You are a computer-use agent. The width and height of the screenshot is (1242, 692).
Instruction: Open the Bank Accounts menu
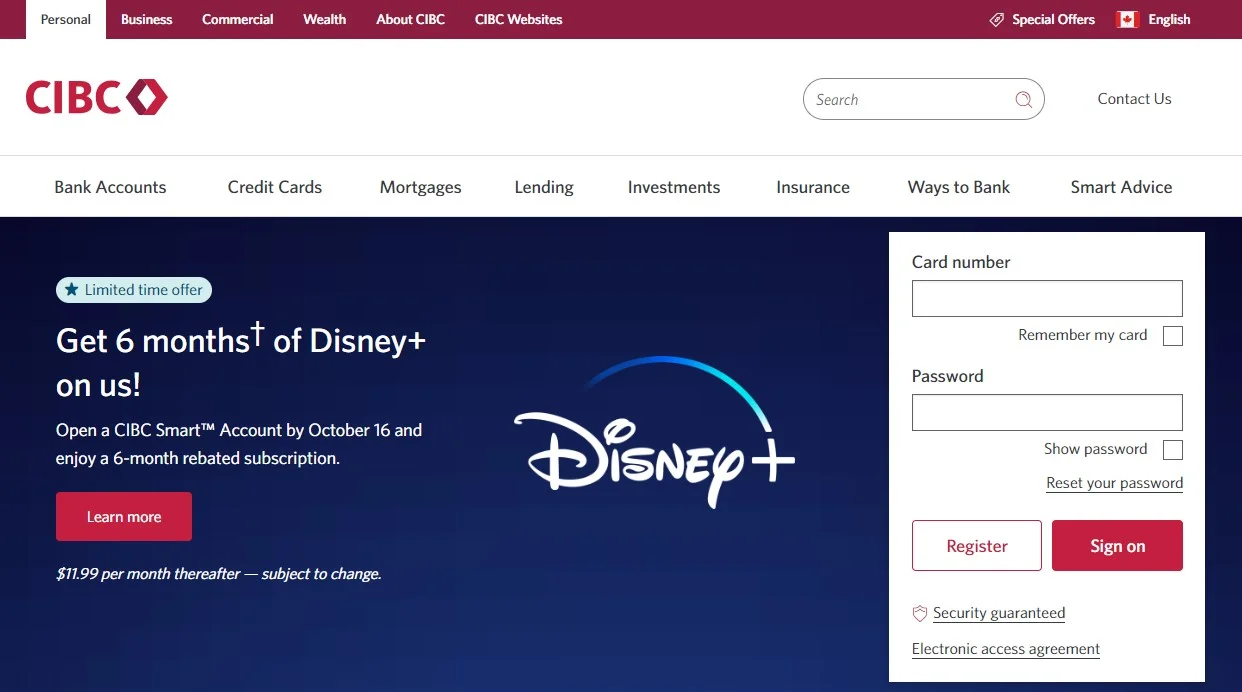110,187
